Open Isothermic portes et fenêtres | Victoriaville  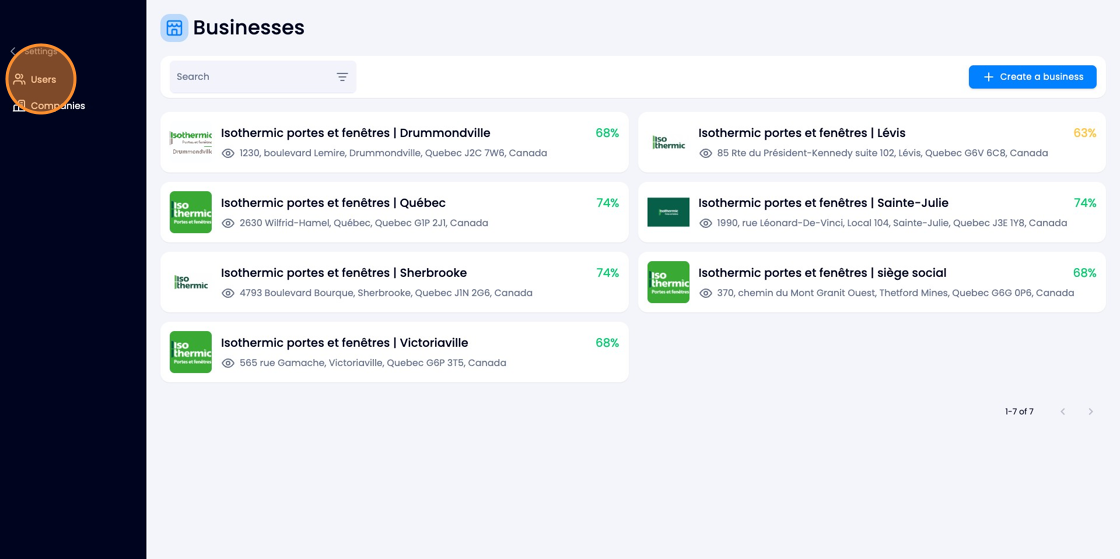point(344,343)
